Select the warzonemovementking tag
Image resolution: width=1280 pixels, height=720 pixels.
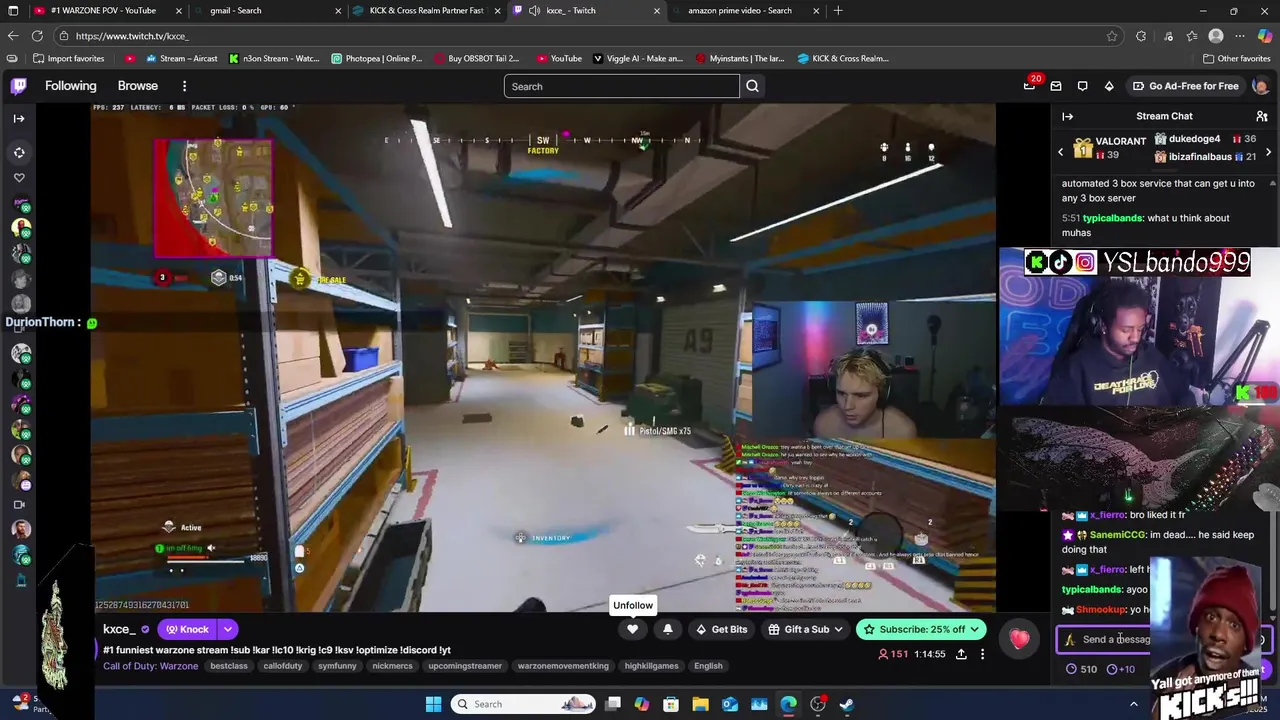(563, 666)
